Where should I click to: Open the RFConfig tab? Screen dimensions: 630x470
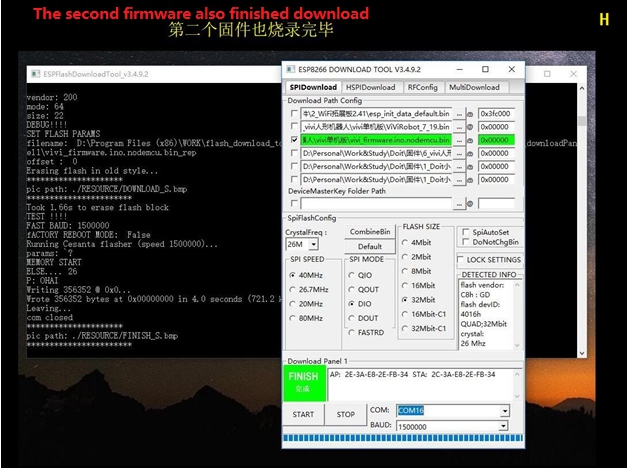tap(422, 87)
